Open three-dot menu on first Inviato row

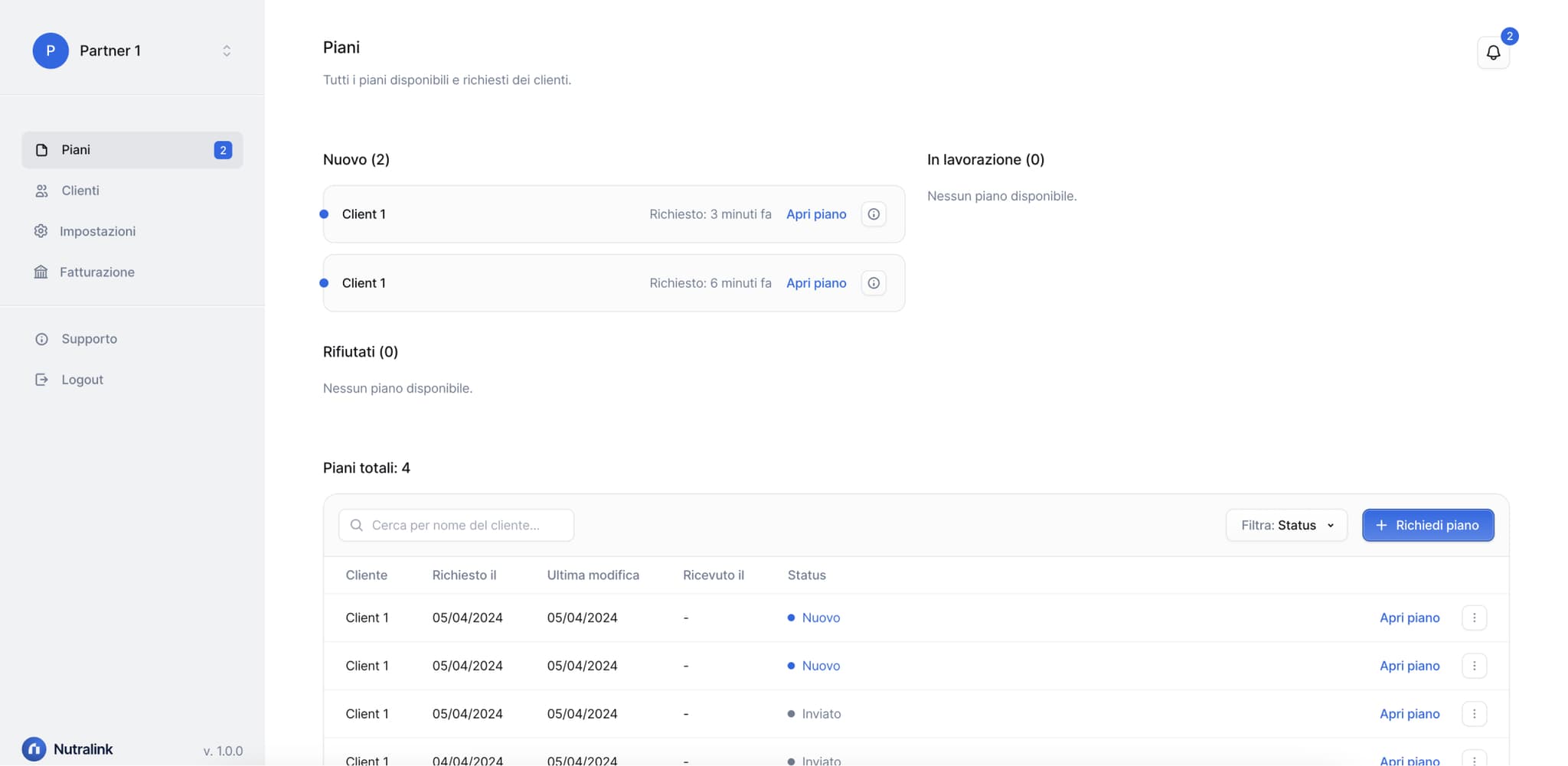[x=1474, y=714]
